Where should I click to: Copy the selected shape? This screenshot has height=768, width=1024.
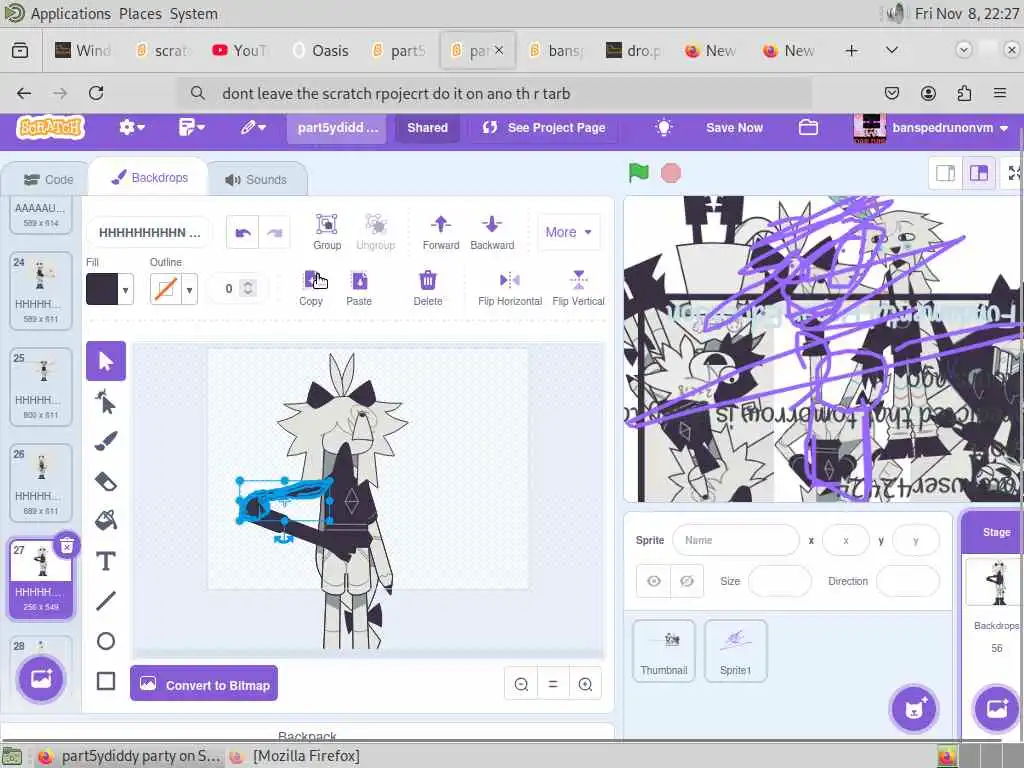[x=311, y=288]
